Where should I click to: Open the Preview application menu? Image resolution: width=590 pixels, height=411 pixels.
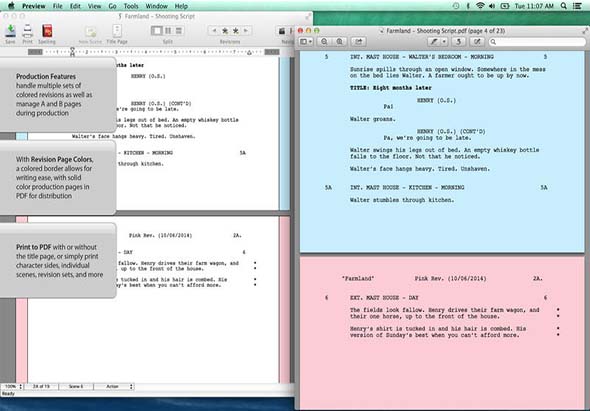coord(33,6)
